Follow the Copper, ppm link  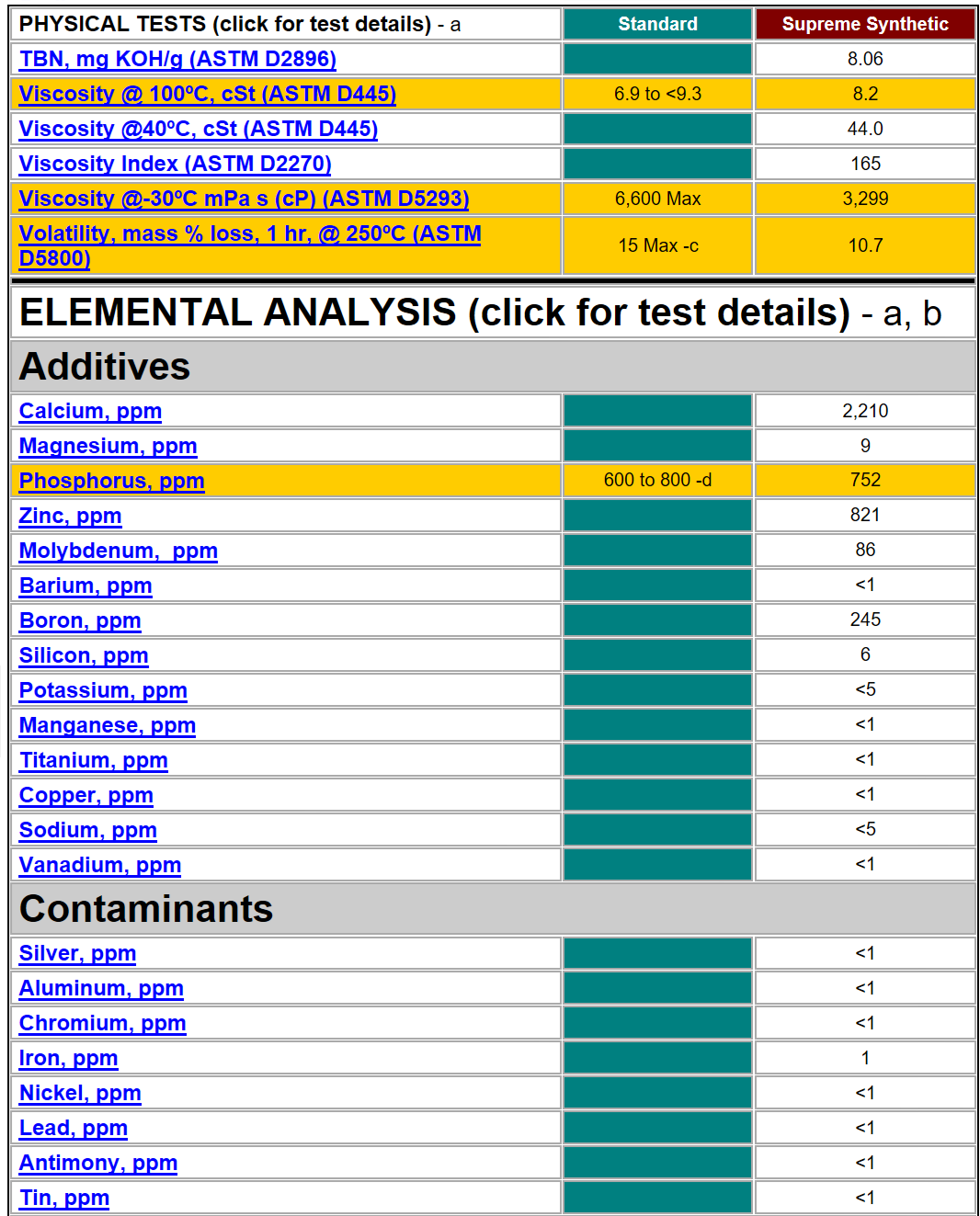86,795
